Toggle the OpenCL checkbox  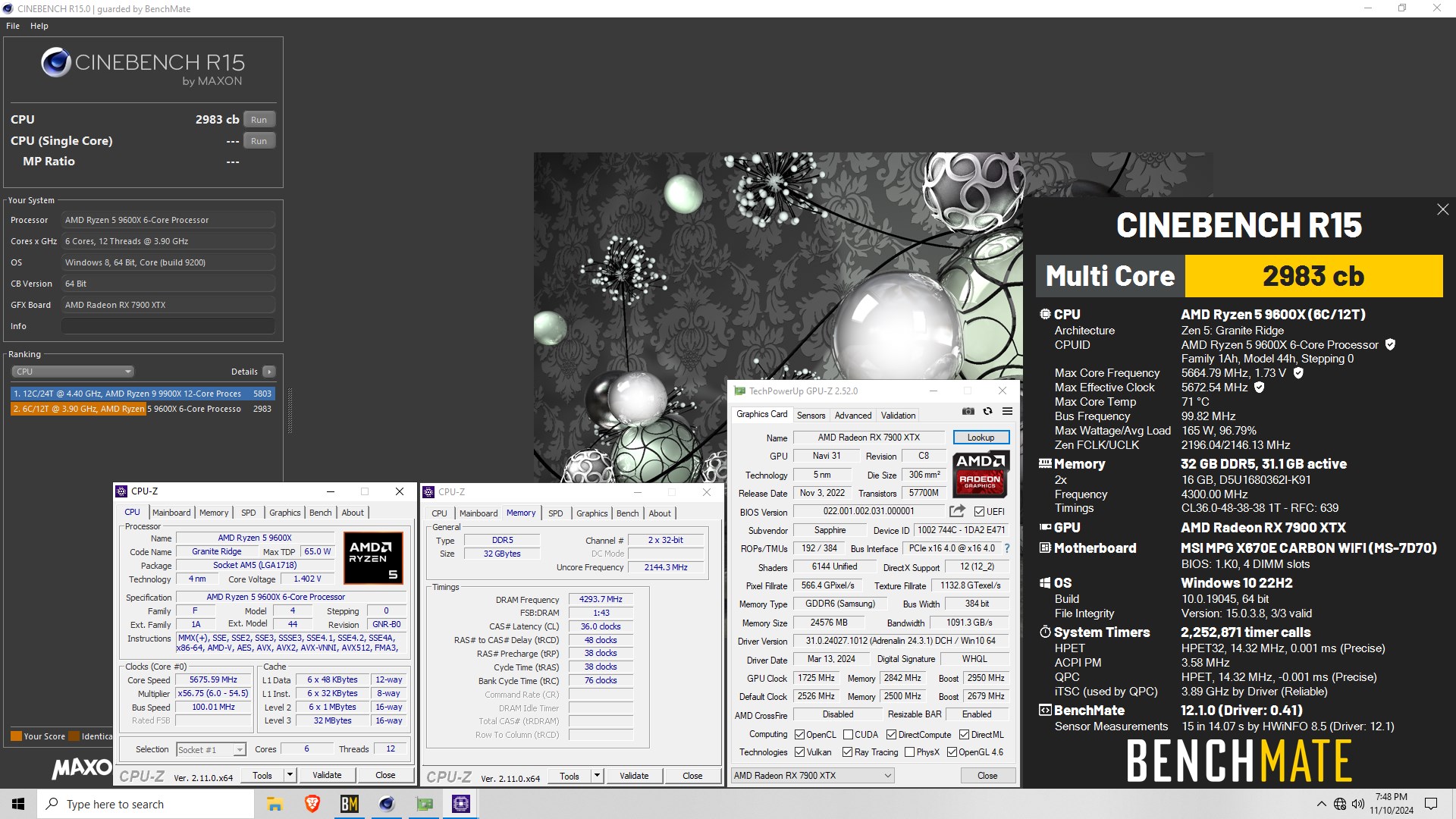[799, 735]
